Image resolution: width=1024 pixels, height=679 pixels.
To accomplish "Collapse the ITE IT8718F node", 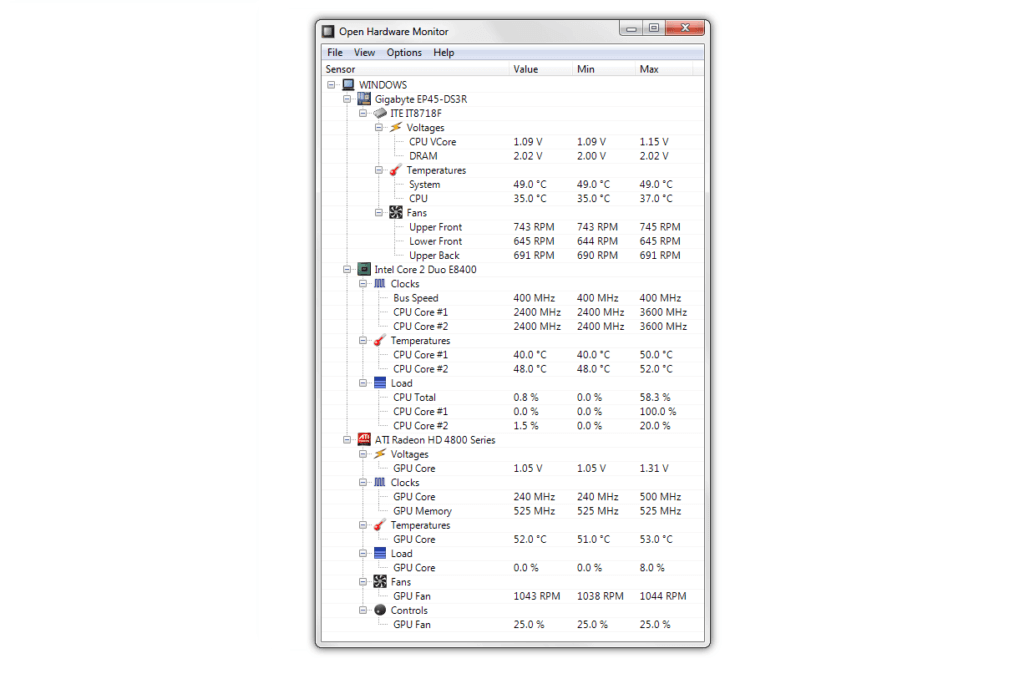I will (363, 114).
